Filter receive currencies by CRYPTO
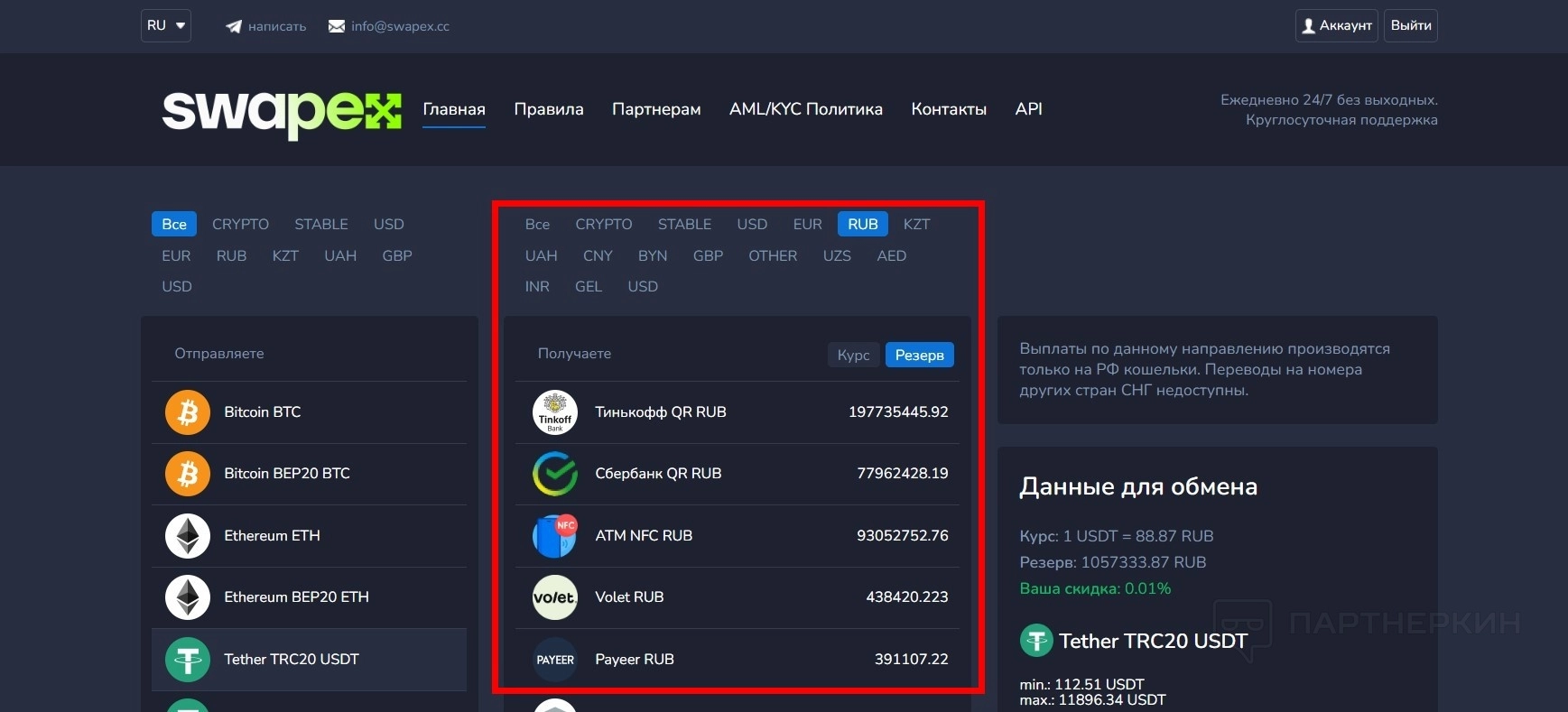This screenshot has width=1568, height=712. pos(604,224)
